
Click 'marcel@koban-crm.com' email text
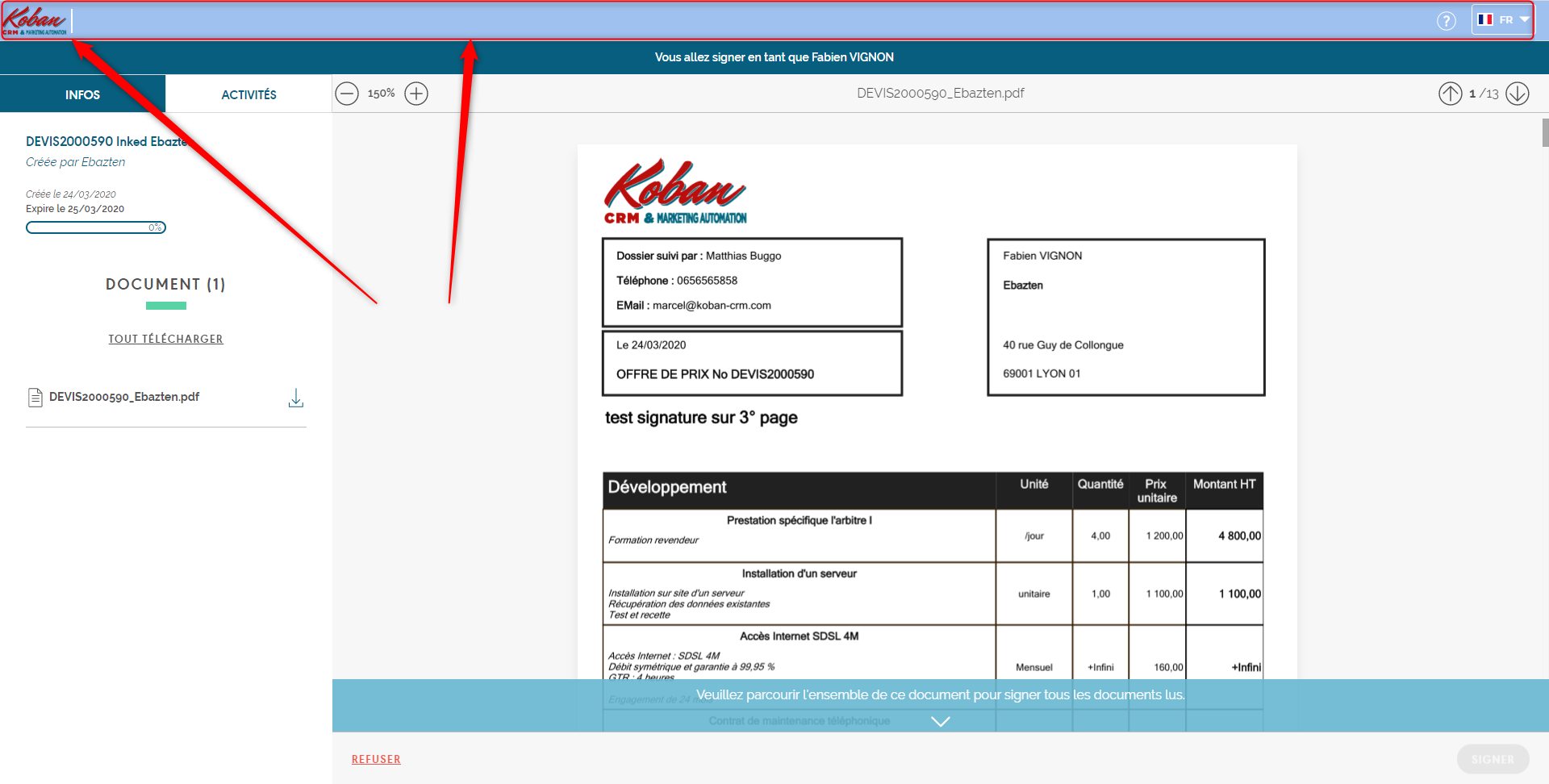(712, 306)
